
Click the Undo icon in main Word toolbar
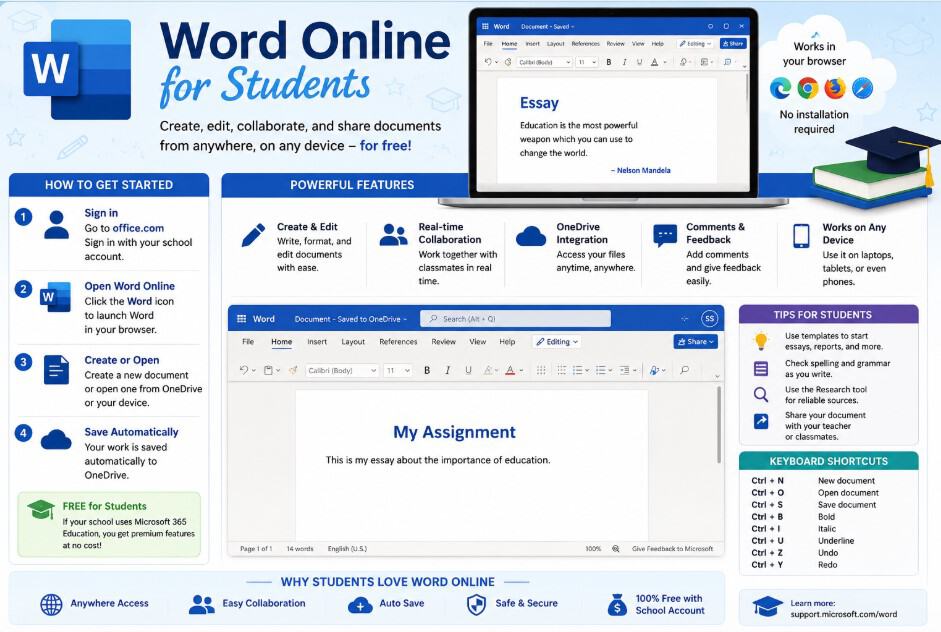(243, 370)
